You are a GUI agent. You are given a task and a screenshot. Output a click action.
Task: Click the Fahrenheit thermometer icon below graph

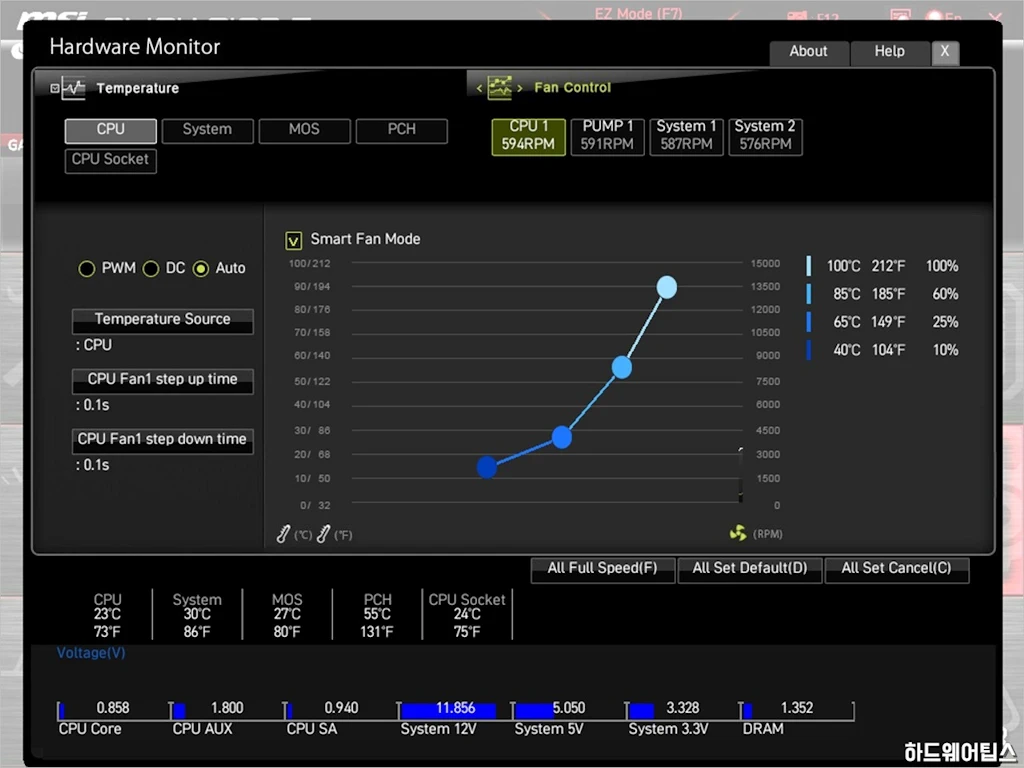323,534
